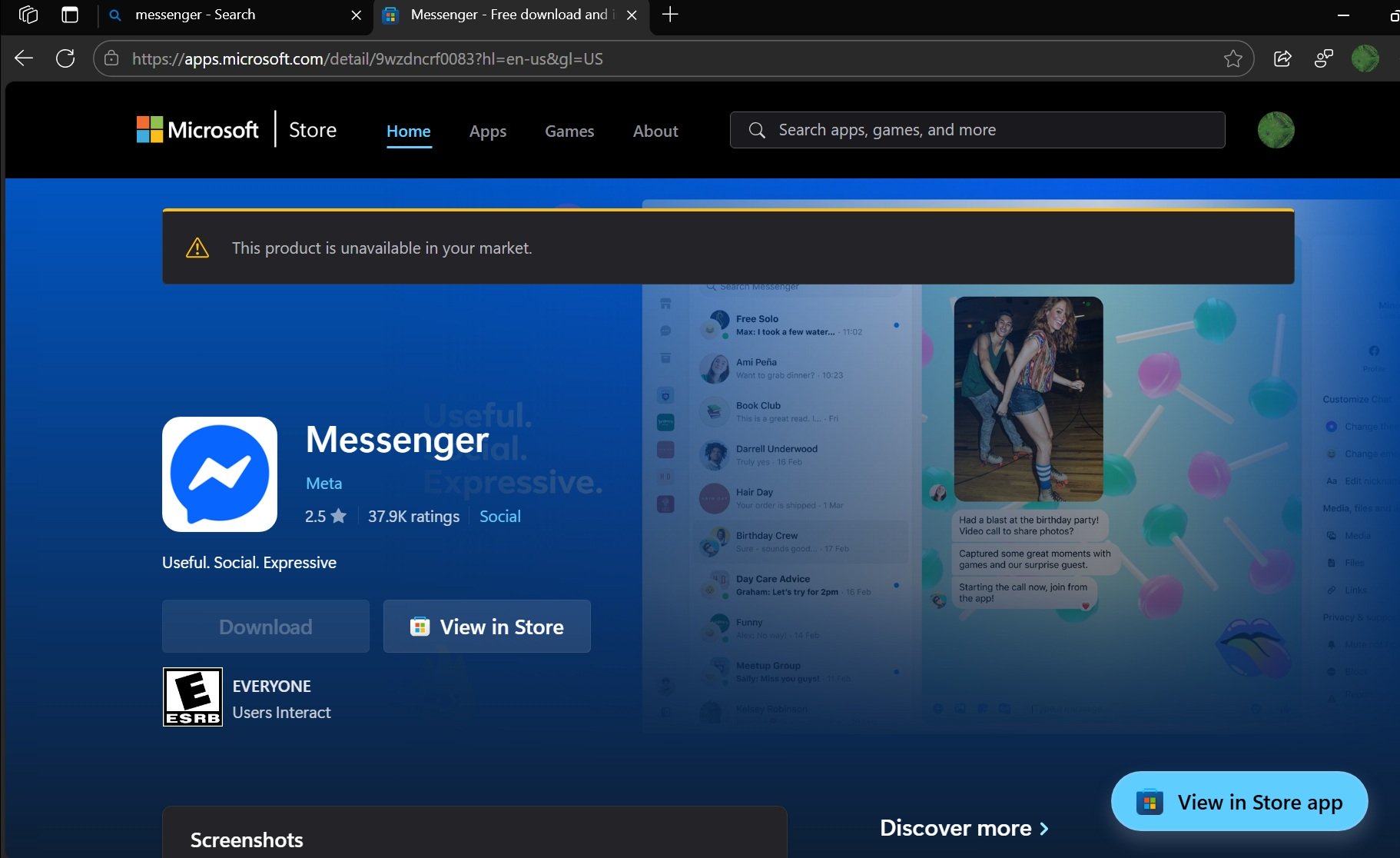
Task: Open a new browser tab
Action: click(668, 14)
